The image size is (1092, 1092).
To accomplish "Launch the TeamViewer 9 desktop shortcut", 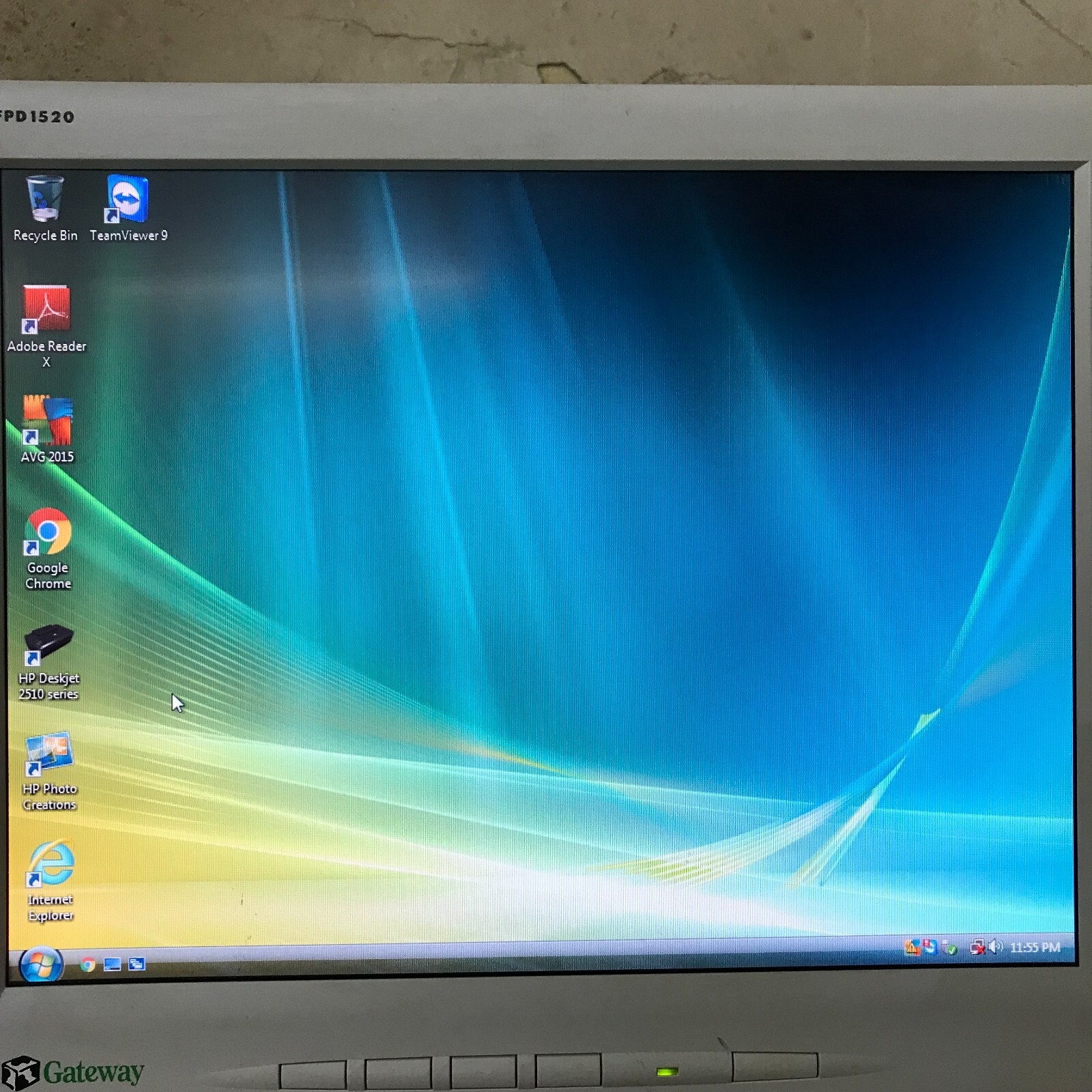I will pos(128,208).
